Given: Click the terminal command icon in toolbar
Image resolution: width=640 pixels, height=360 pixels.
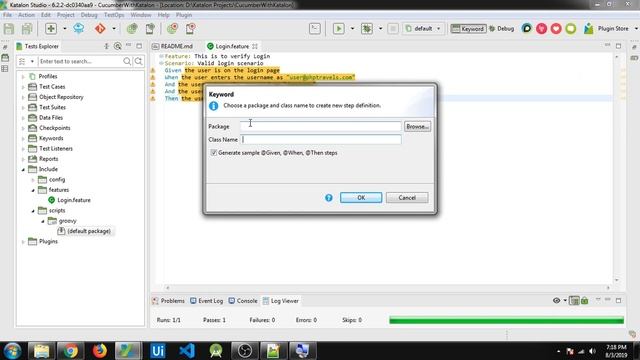Looking at the screenshot, I should [x=315, y=29].
